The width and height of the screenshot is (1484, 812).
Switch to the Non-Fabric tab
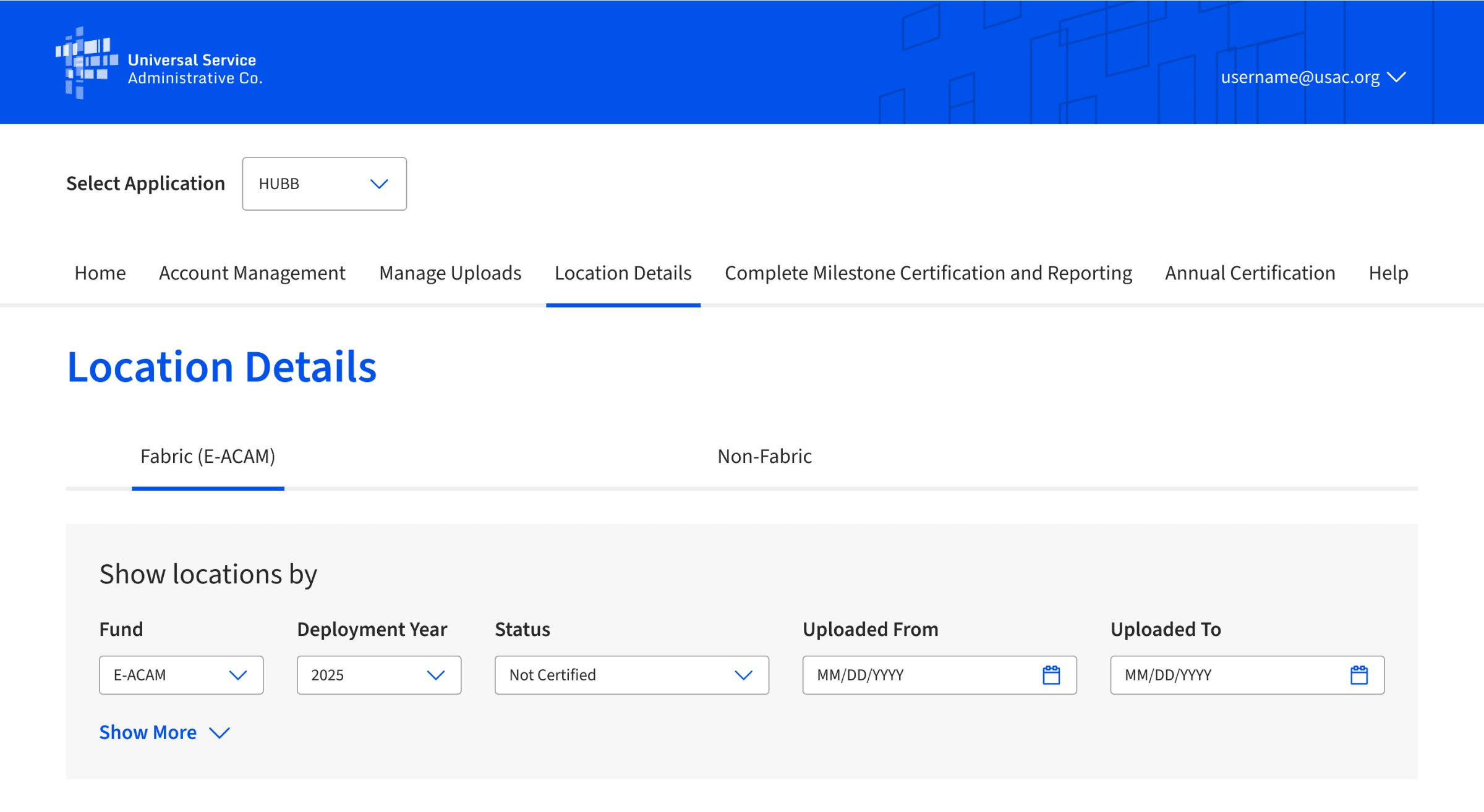tap(764, 456)
